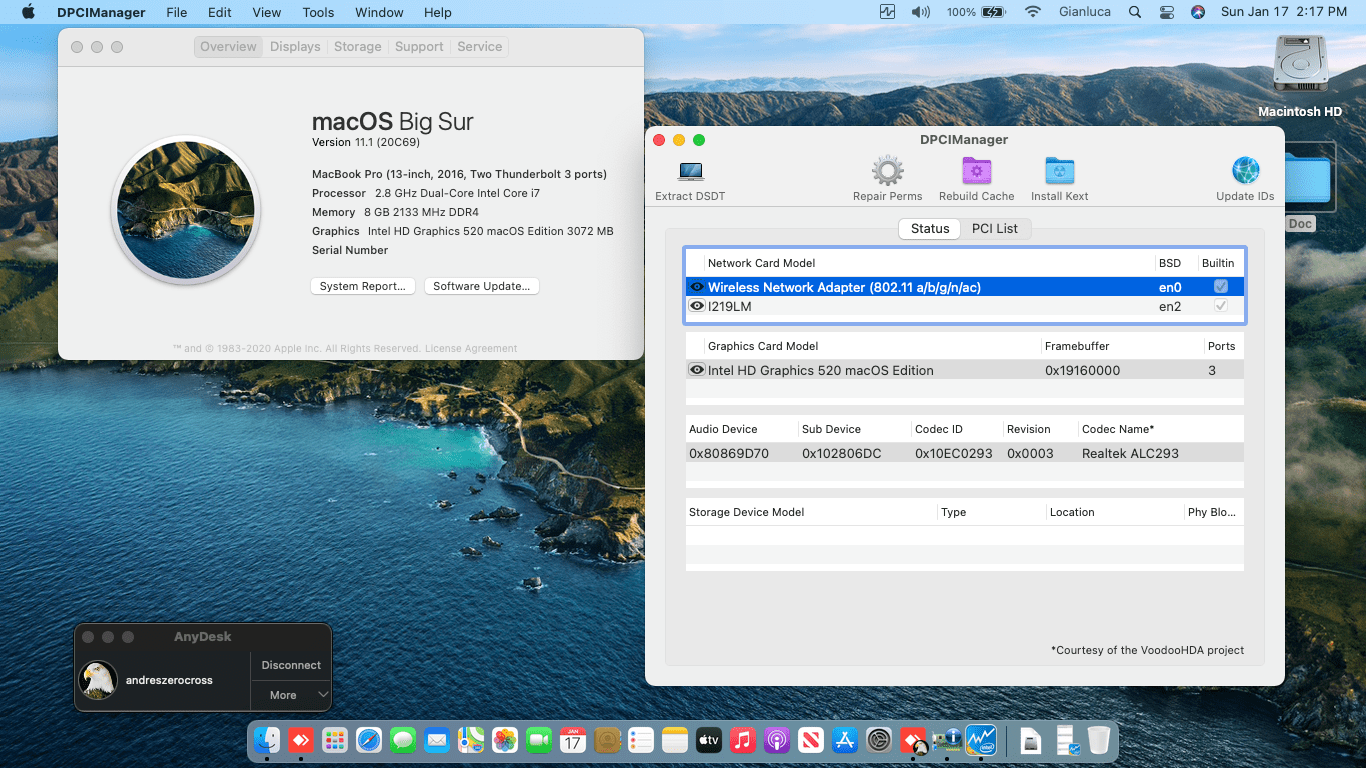Open Control Center in the menu bar
Screen dimensions: 1366x768
1167,12
